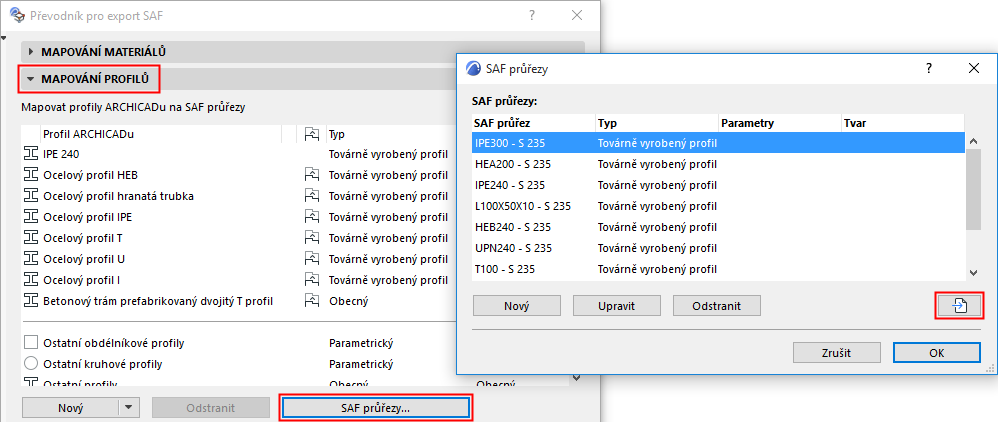Click the profile icon of Ocelový profil IPE
This screenshot has width=998, height=422.
click(x=31, y=216)
